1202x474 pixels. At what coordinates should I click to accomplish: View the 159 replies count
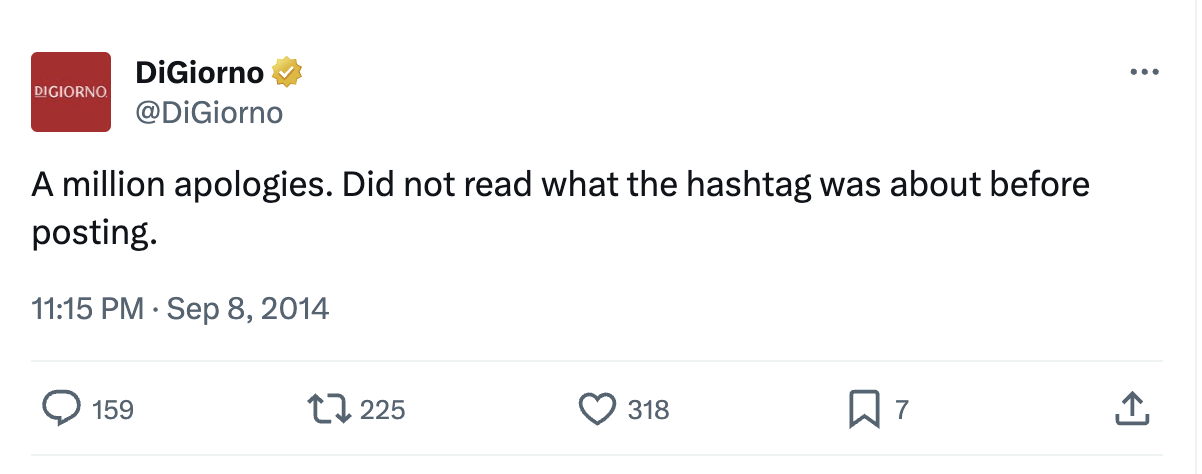[x=113, y=409]
